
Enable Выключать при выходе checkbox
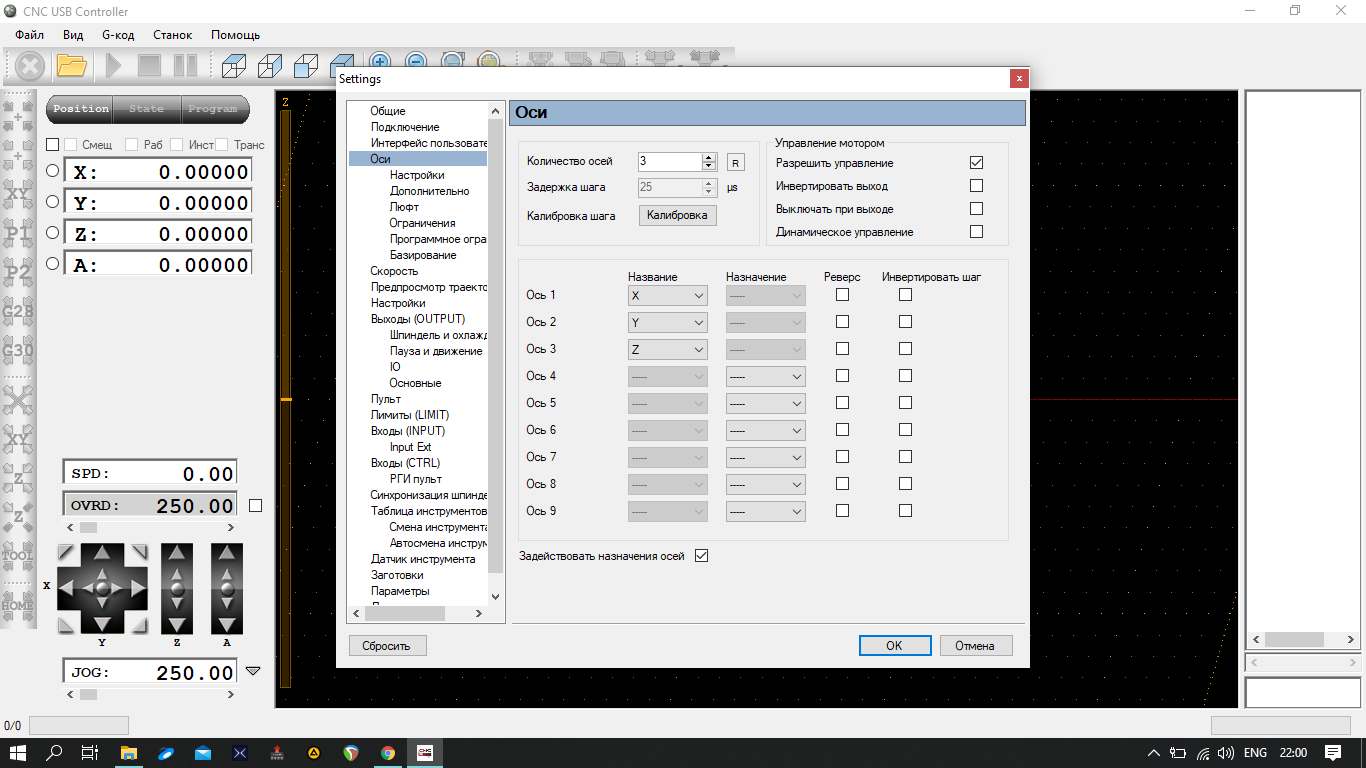tap(977, 208)
